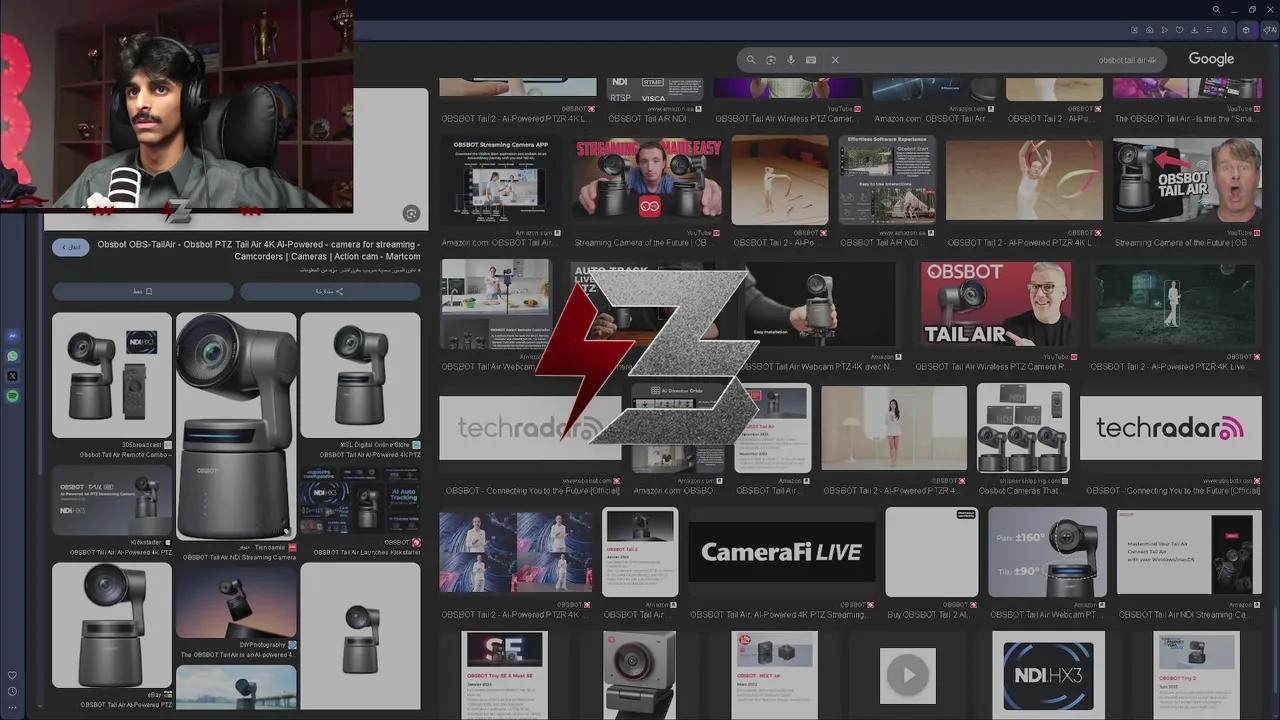Open X (Twitter) in the sidebar

pyautogui.click(x=12, y=376)
